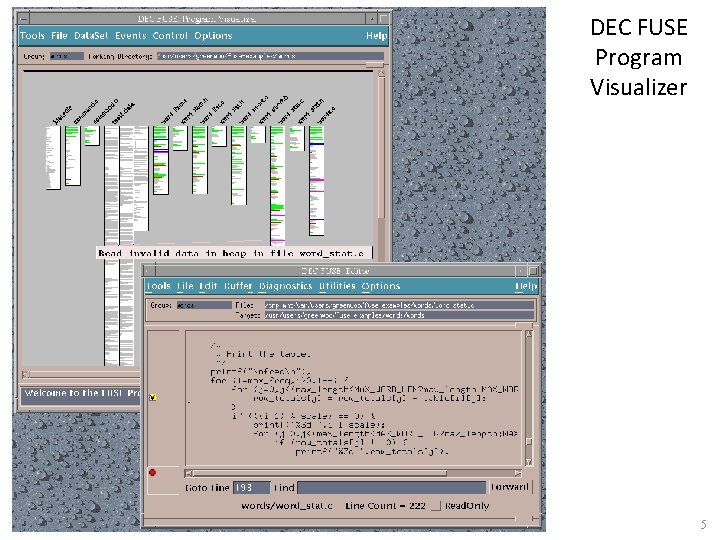Open Tools menu in FUSE Editor window
Image resolution: width=720 pixels, height=540 pixels.
pyautogui.click(x=158, y=286)
